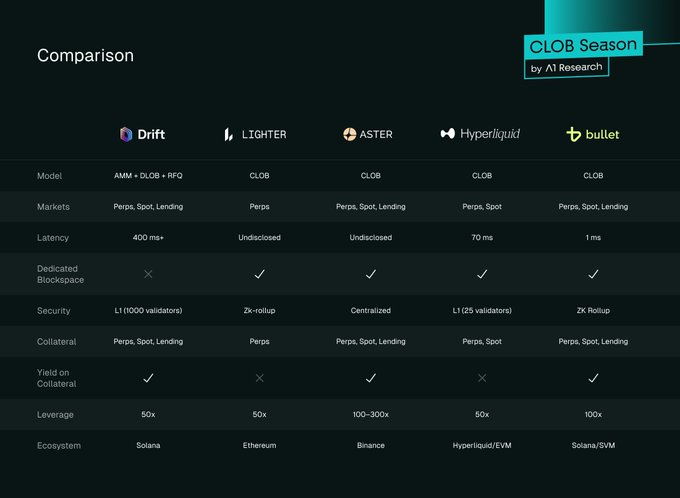Click Hyperliquid's Yield on Collateral X mark
The width and height of the screenshot is (680, 498).
coord(482,378)
